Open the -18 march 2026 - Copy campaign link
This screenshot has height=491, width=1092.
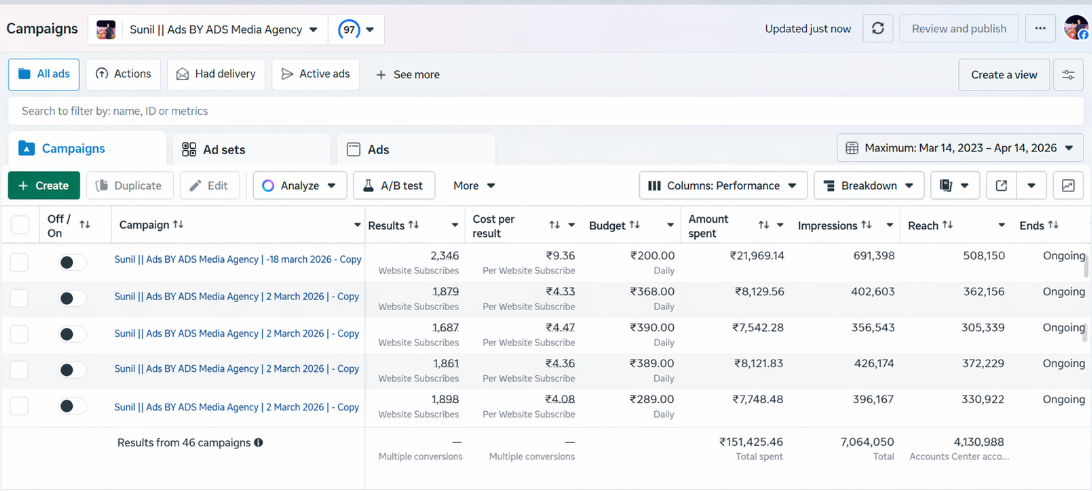click(x=237, y=260)
